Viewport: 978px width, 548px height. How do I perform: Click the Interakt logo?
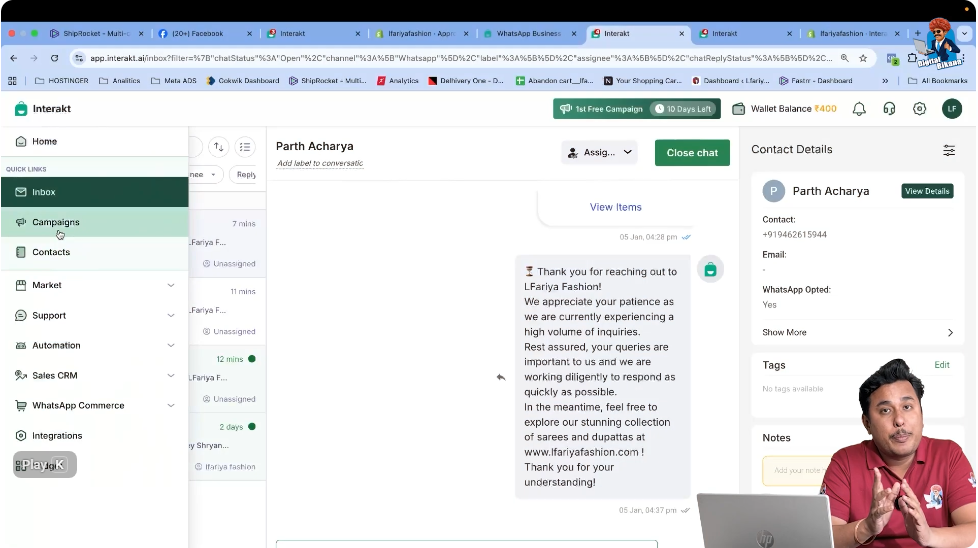tap(42, 108)
